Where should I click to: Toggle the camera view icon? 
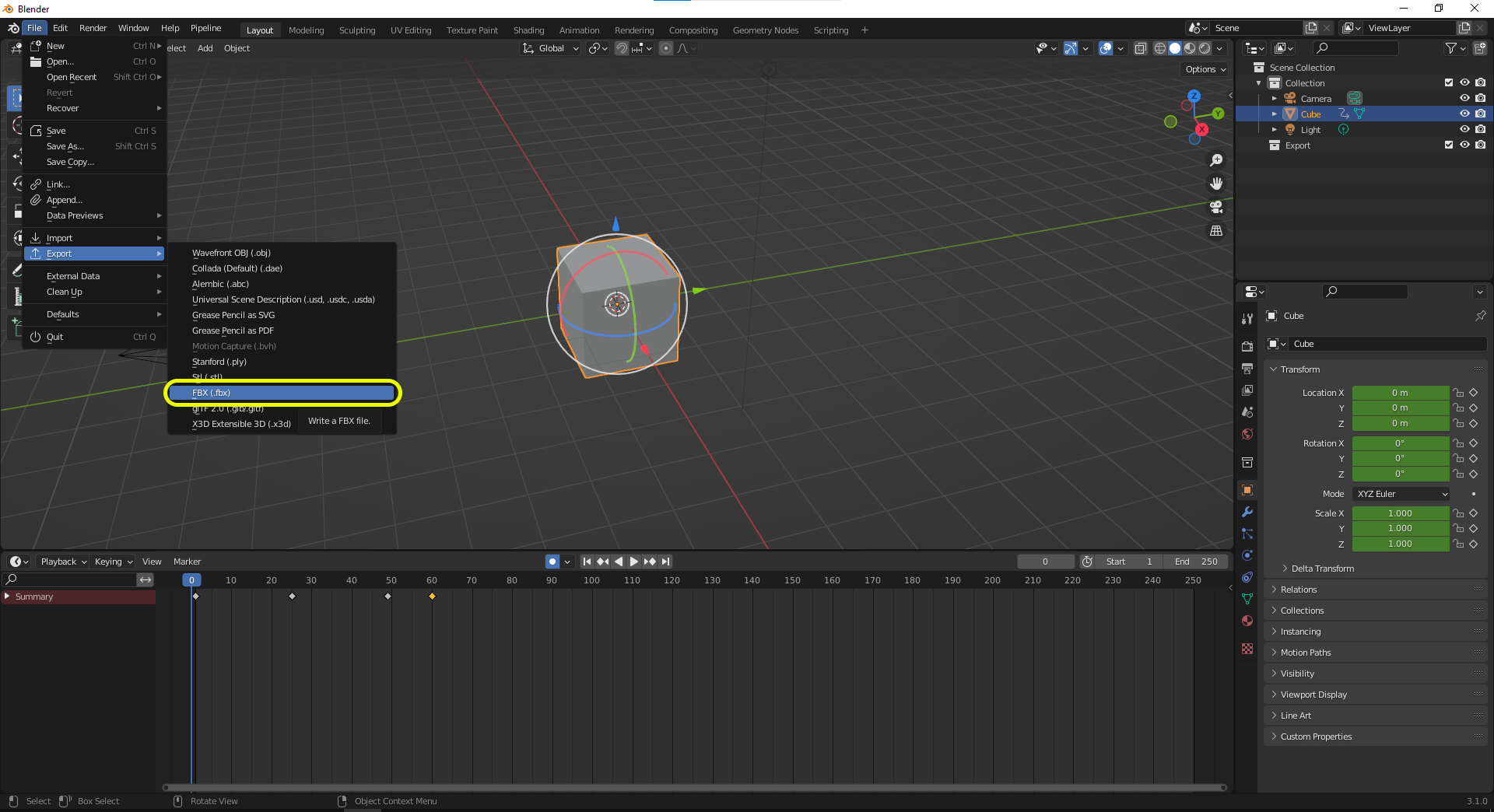(x=1216, y=207)
